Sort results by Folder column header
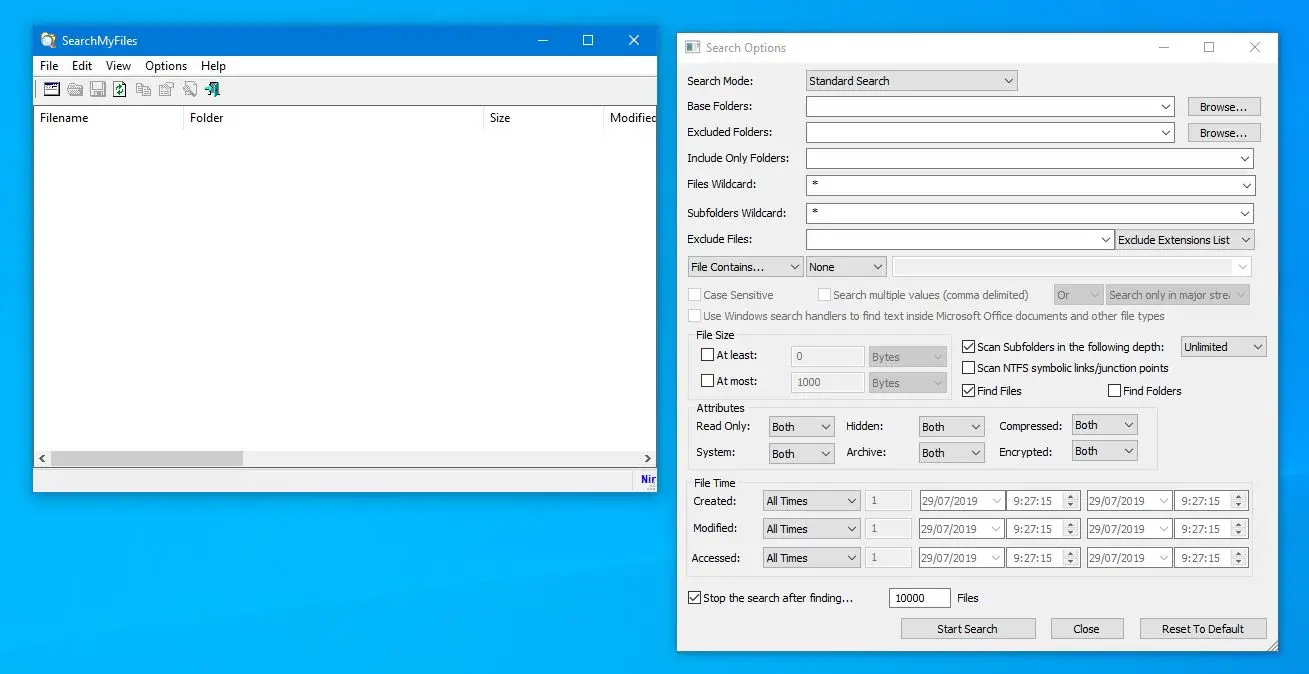 point(334,118)
